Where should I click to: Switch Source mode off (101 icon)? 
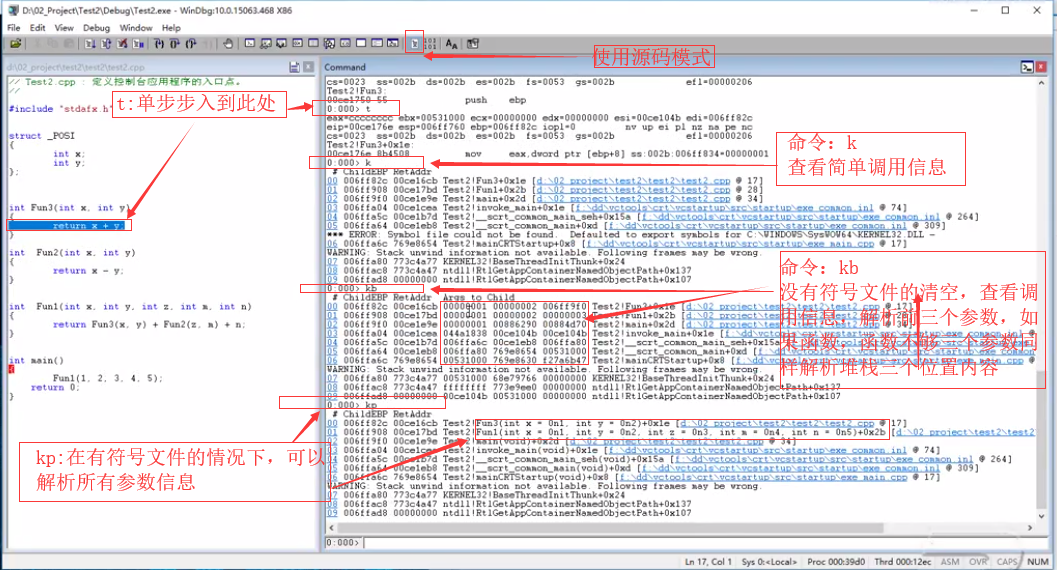pyautogui.click(x=431, y=44)
